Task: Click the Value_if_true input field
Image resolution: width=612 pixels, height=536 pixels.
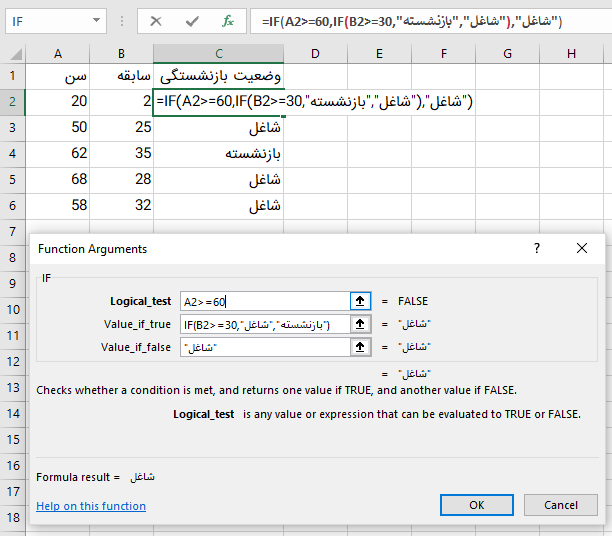Action: coord(263,324)
